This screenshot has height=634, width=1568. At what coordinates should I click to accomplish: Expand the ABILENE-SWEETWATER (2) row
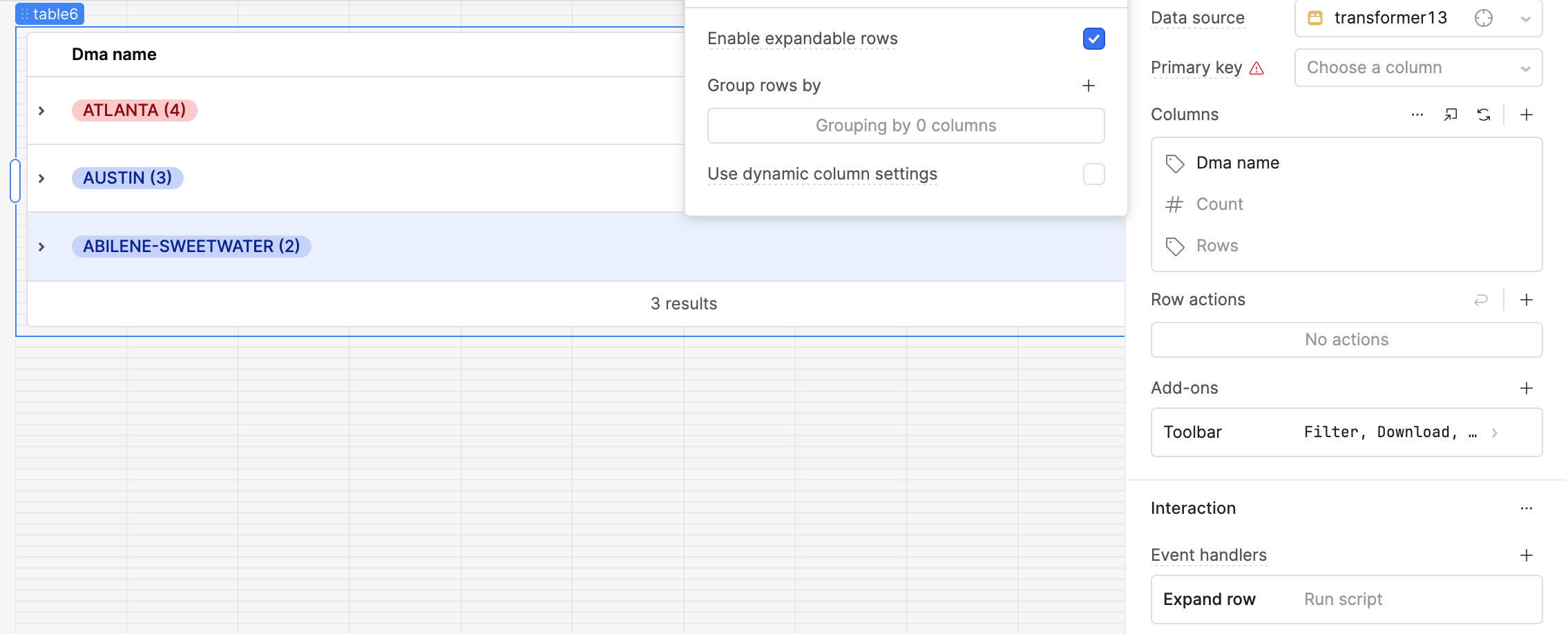42,247
